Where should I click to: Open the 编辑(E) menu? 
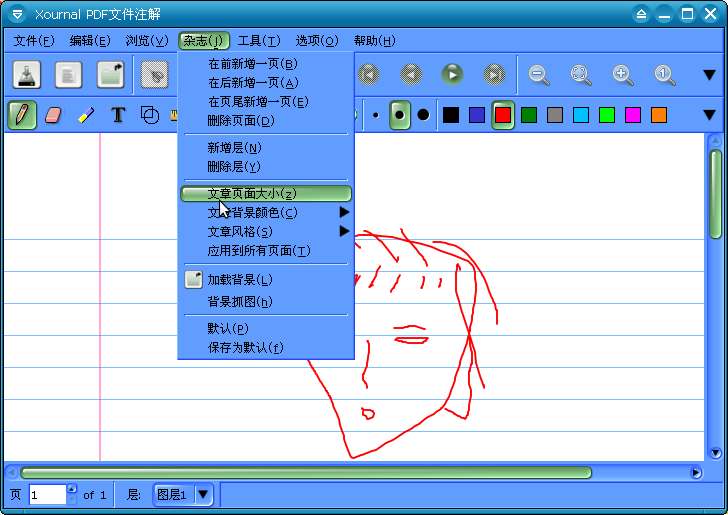(90, 41)
